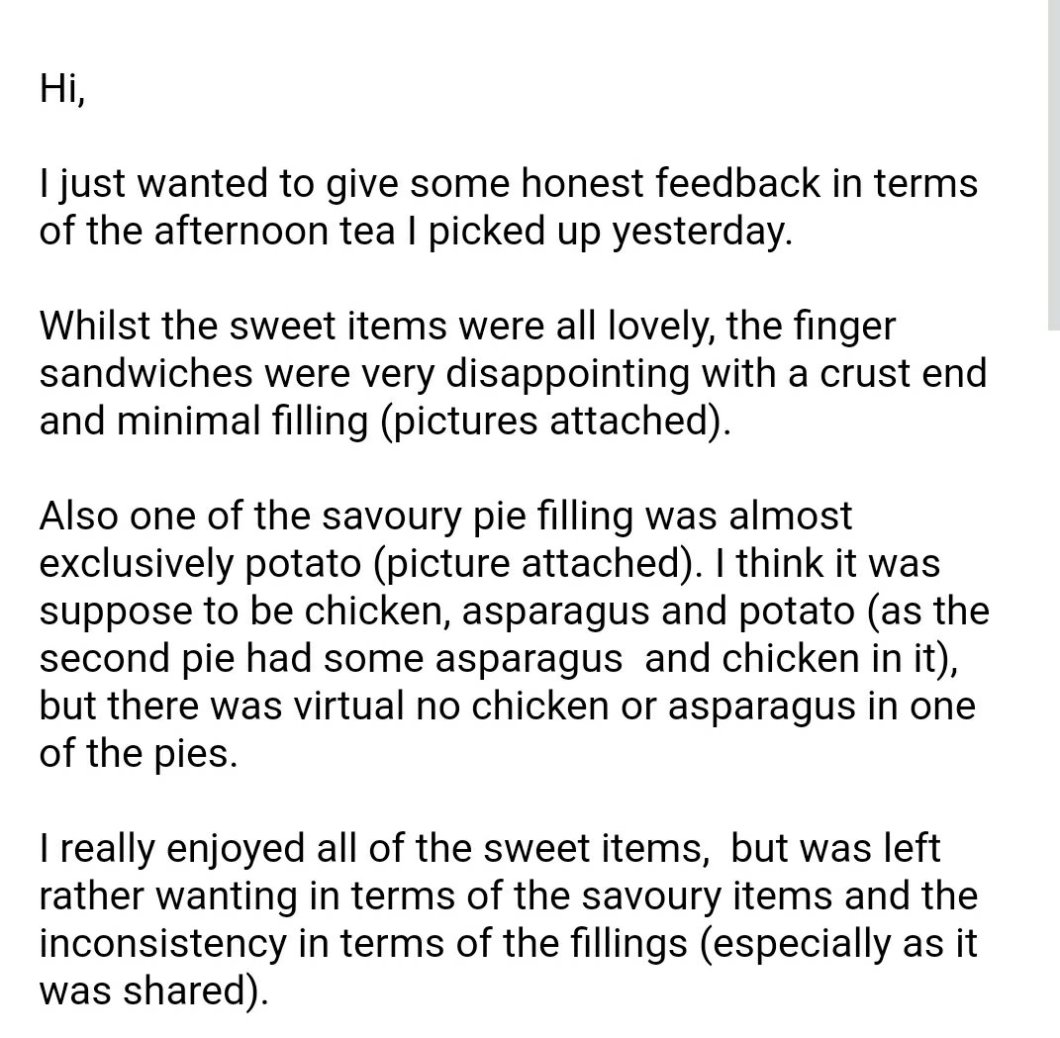Click "(picture attached)" in the pie paragraph

click(530, 562)
